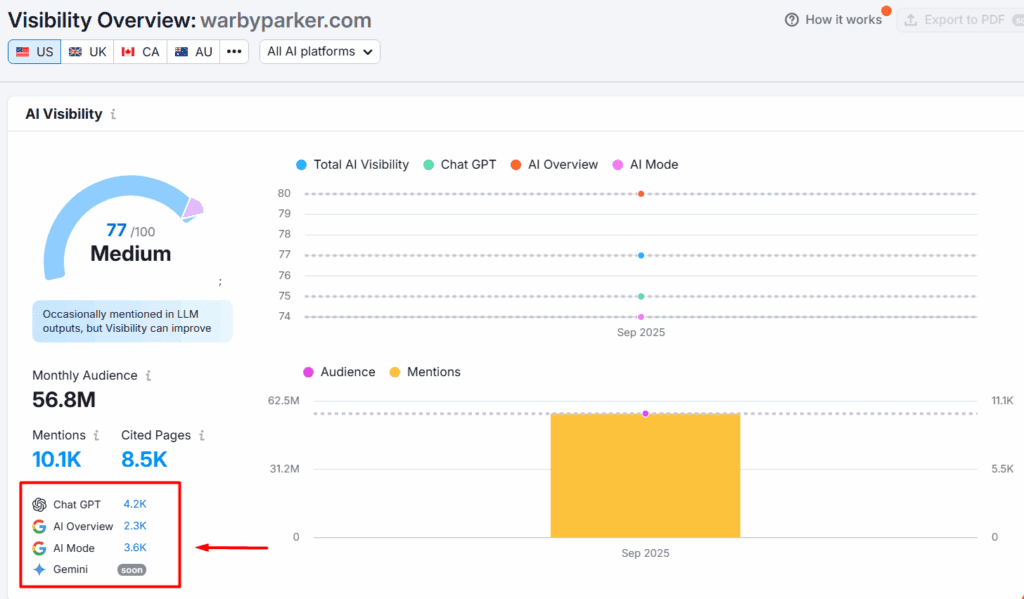Click the Google icon beside AI Mode
Image resolution: width=1024 pixels, height=599 pixels.
click(x=39, y=547)
